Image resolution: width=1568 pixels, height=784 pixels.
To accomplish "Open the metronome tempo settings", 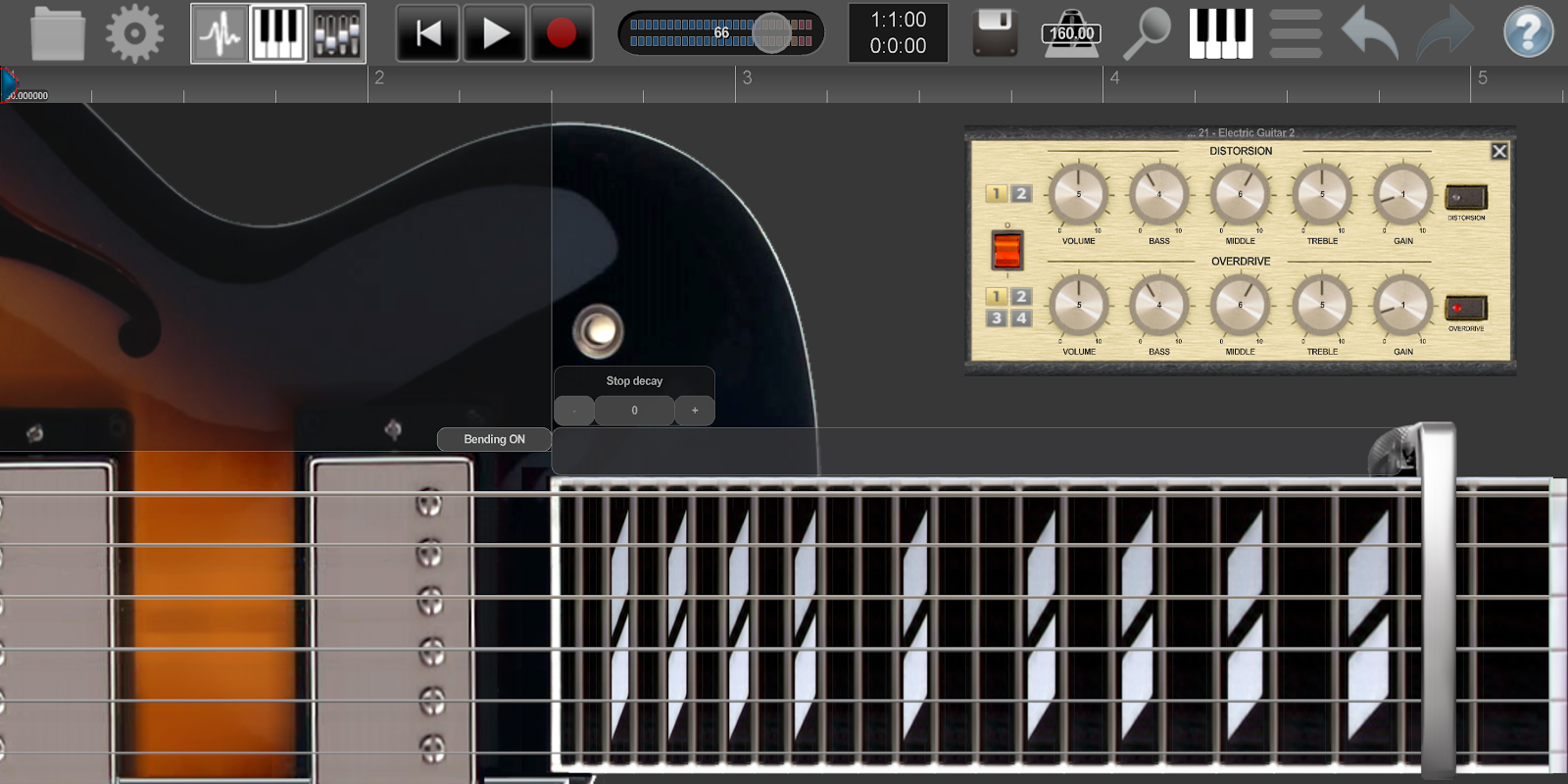I will point(1071,33).
